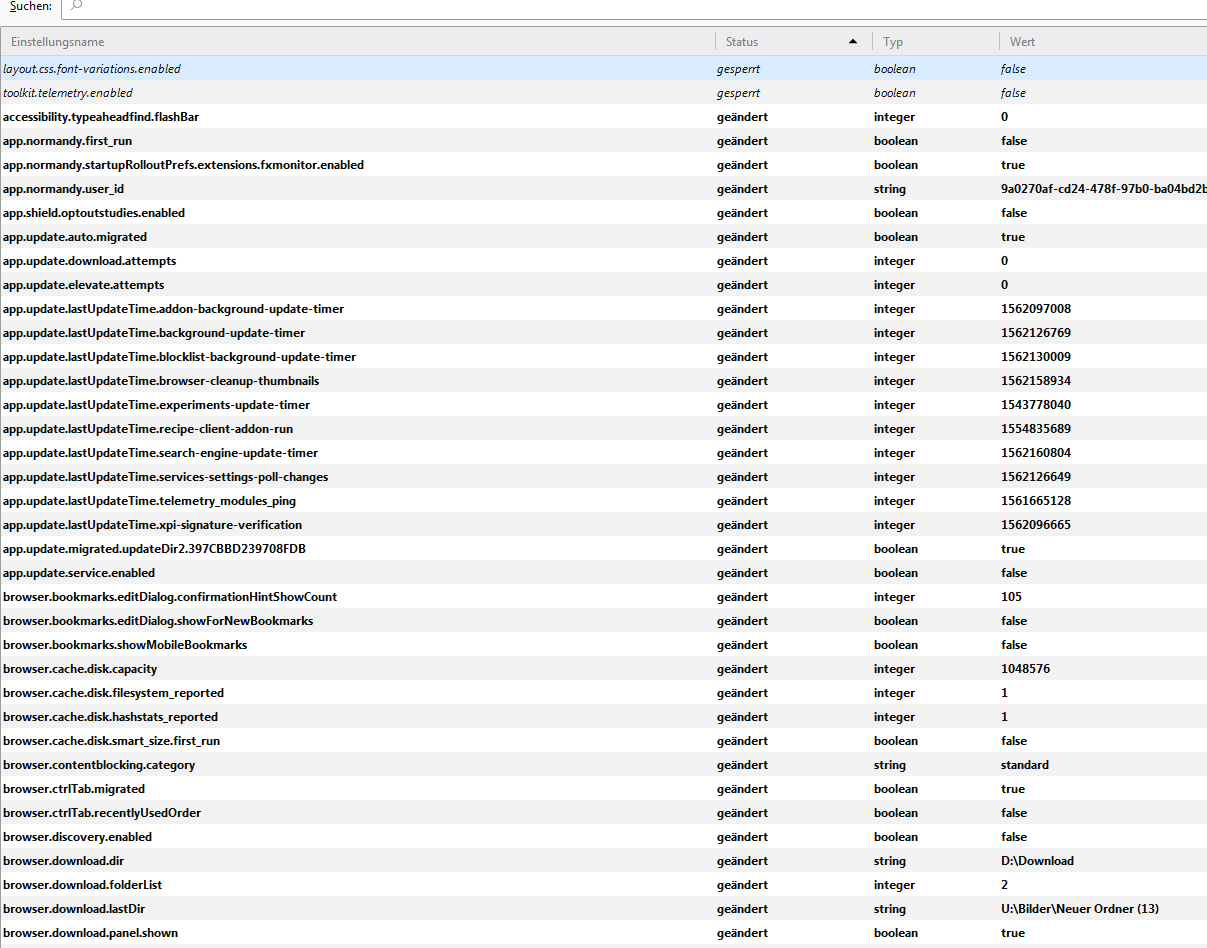Viewport: 1207px width, 948px height.
Task: Click the app.normandy.first_run preference
Action: coord(67,141)
